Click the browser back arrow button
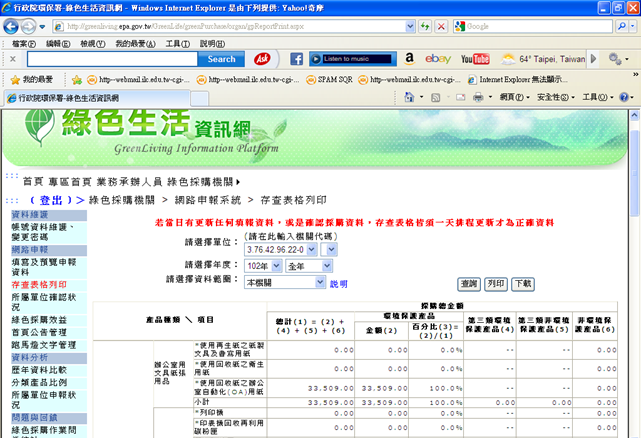Image resolution: width=641 pixels, height=438 pixels. (x=16, y=25)
